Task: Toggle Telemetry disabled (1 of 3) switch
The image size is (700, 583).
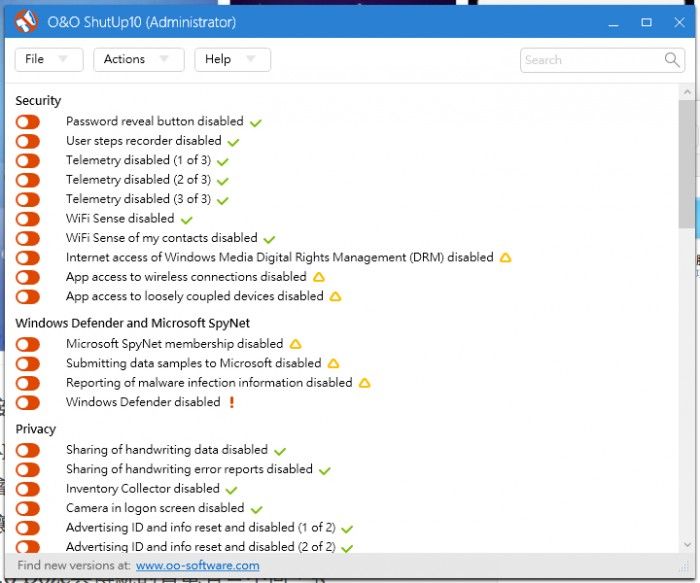Action: (x=28, y=161)
